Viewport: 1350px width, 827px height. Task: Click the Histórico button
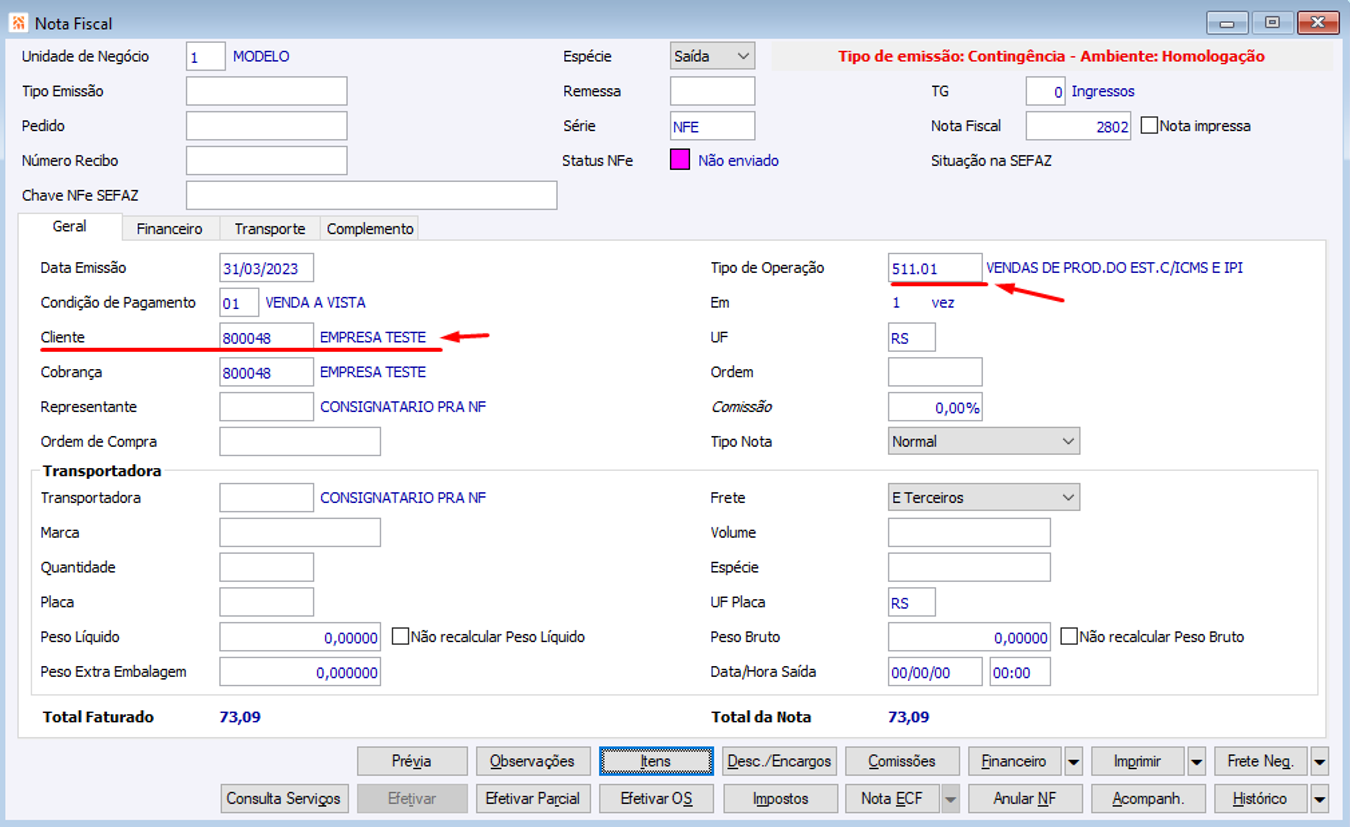1261,799
